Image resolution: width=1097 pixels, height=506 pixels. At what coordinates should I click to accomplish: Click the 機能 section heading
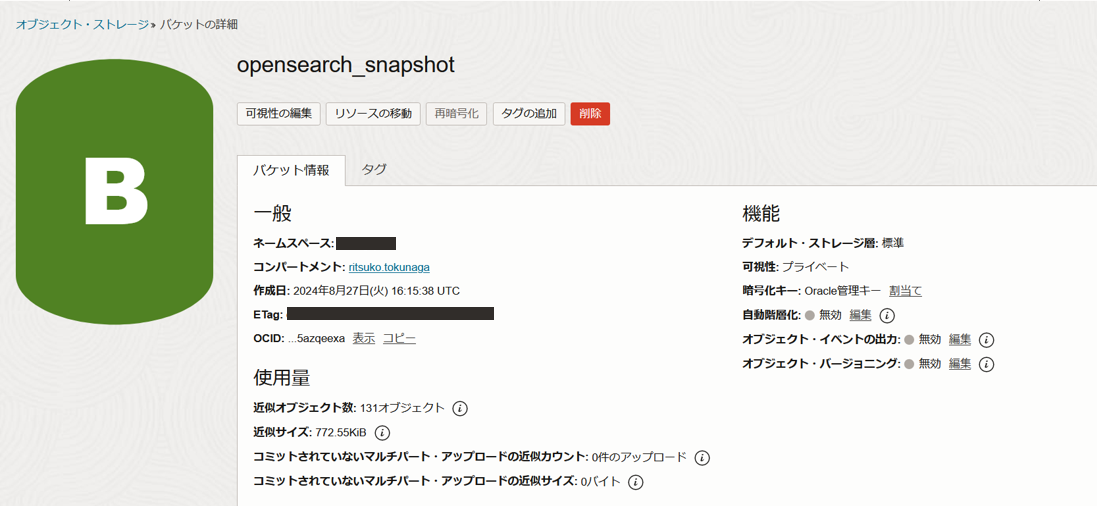(761, 213)
